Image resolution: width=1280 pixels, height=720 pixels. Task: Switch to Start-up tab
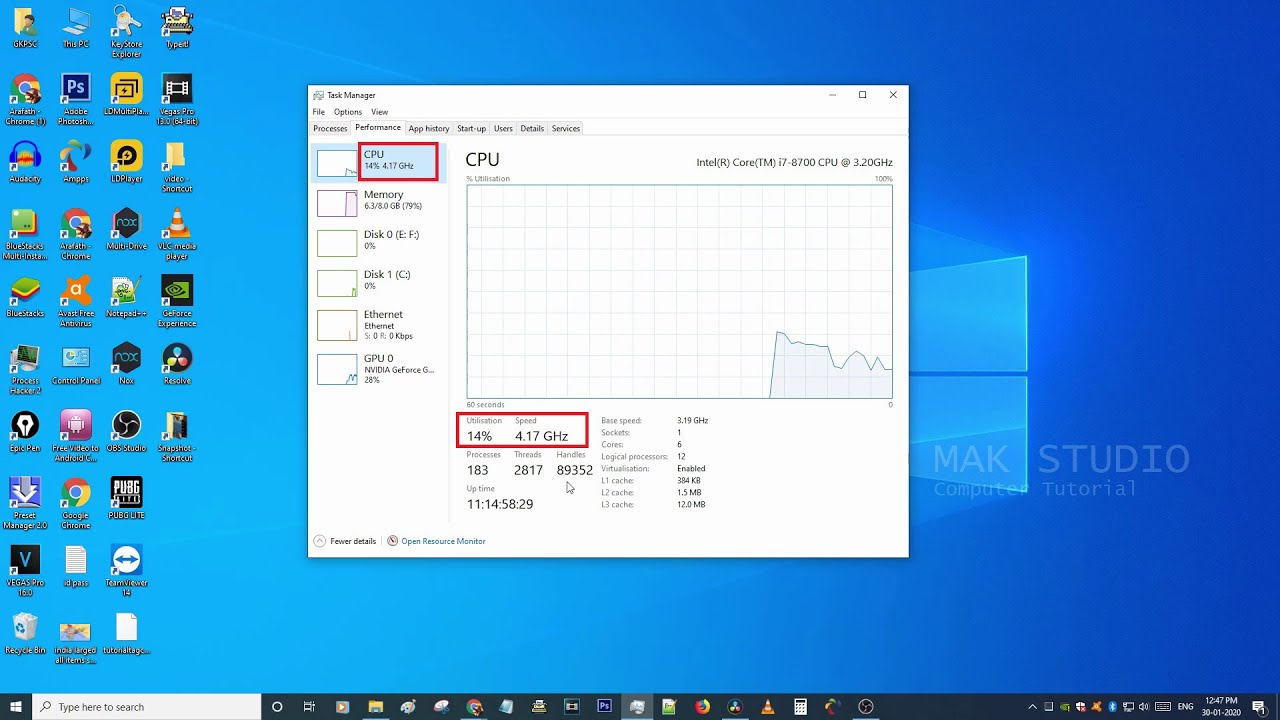pos(471,128)
